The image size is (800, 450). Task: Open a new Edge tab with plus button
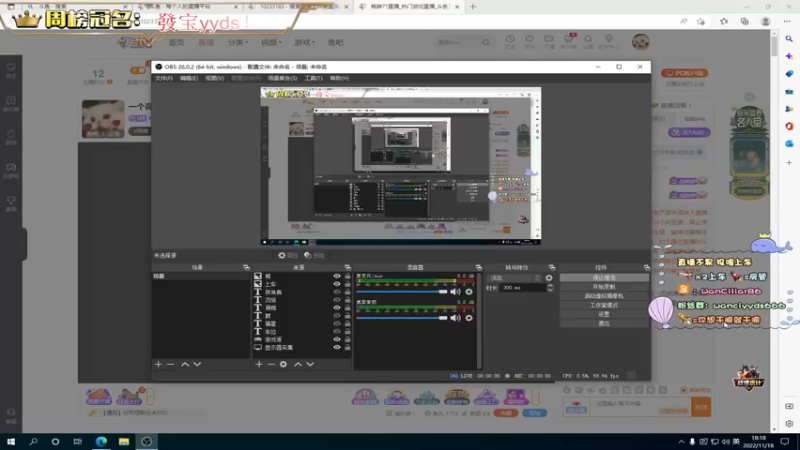473,7
